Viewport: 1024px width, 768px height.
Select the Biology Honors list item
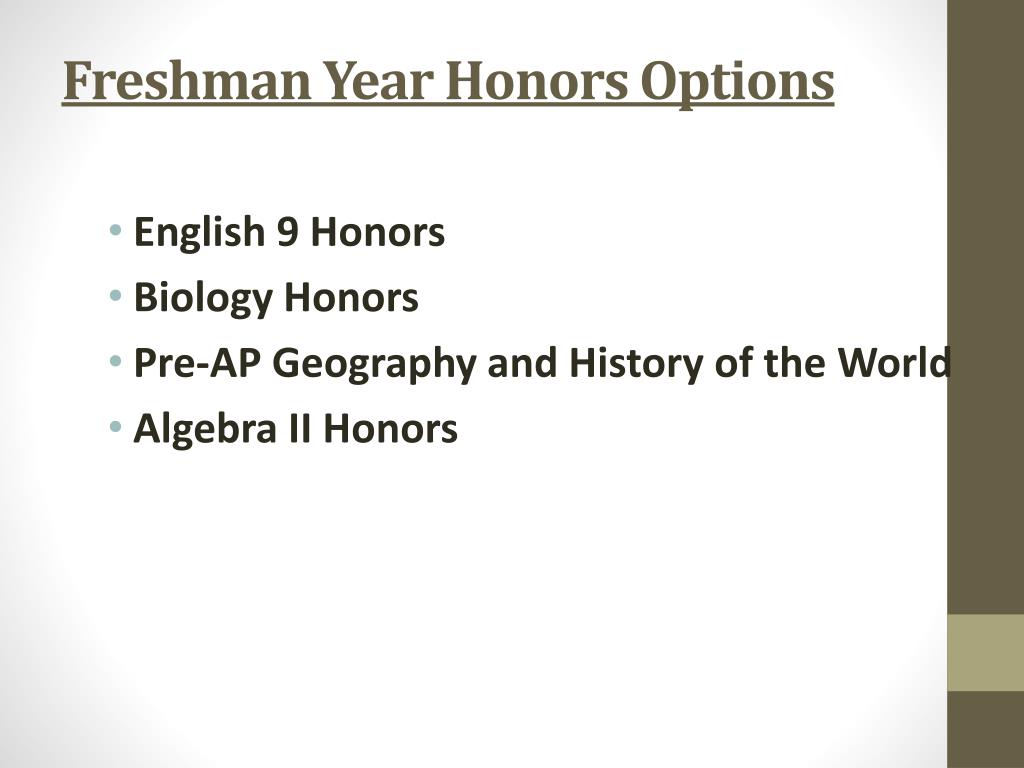click(276, 298)
